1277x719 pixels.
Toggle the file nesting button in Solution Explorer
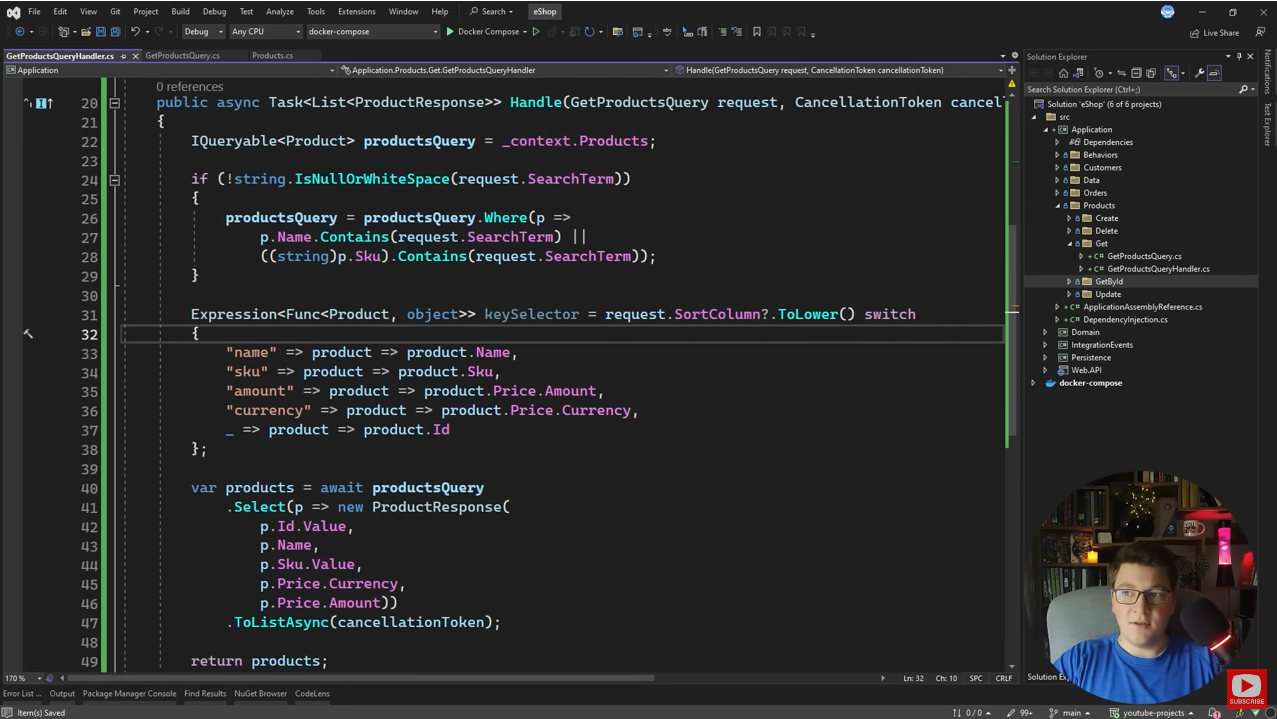(x=1171, y=73)
